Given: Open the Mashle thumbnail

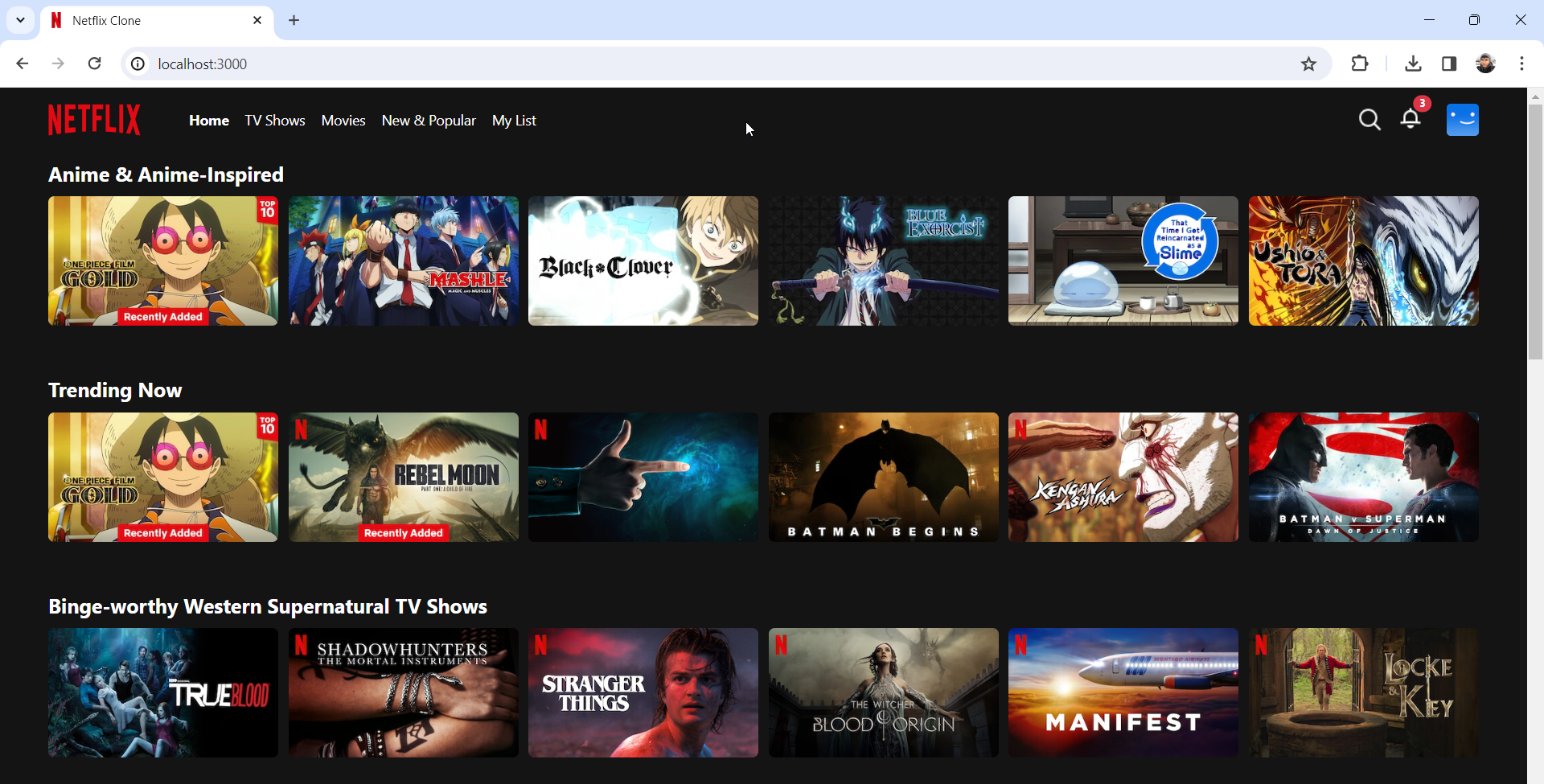Looking at the screenshot, I should (x=404, y=261).
